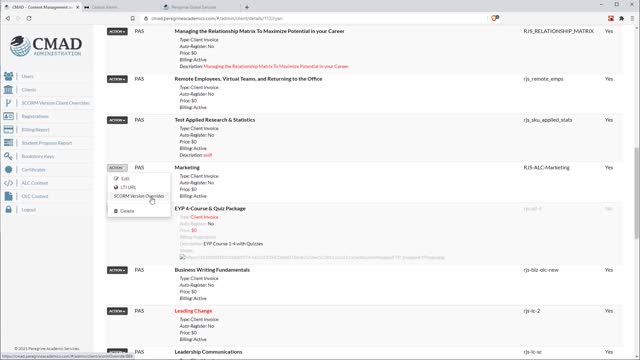Open Student Progress Report list icon
640x360 pixels.
(x=8, y=143)
